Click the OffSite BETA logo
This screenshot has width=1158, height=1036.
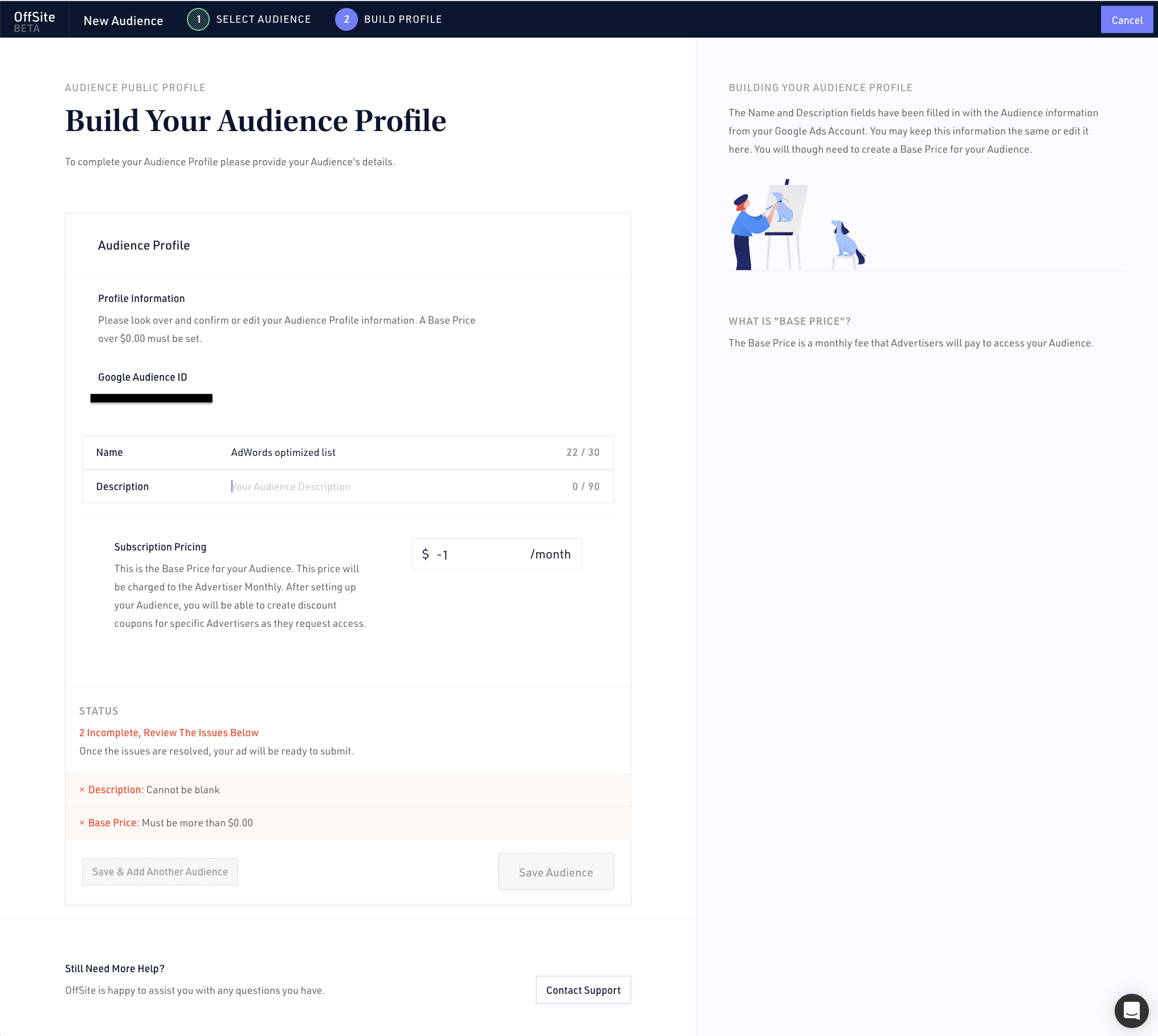[x=34, y=21]
